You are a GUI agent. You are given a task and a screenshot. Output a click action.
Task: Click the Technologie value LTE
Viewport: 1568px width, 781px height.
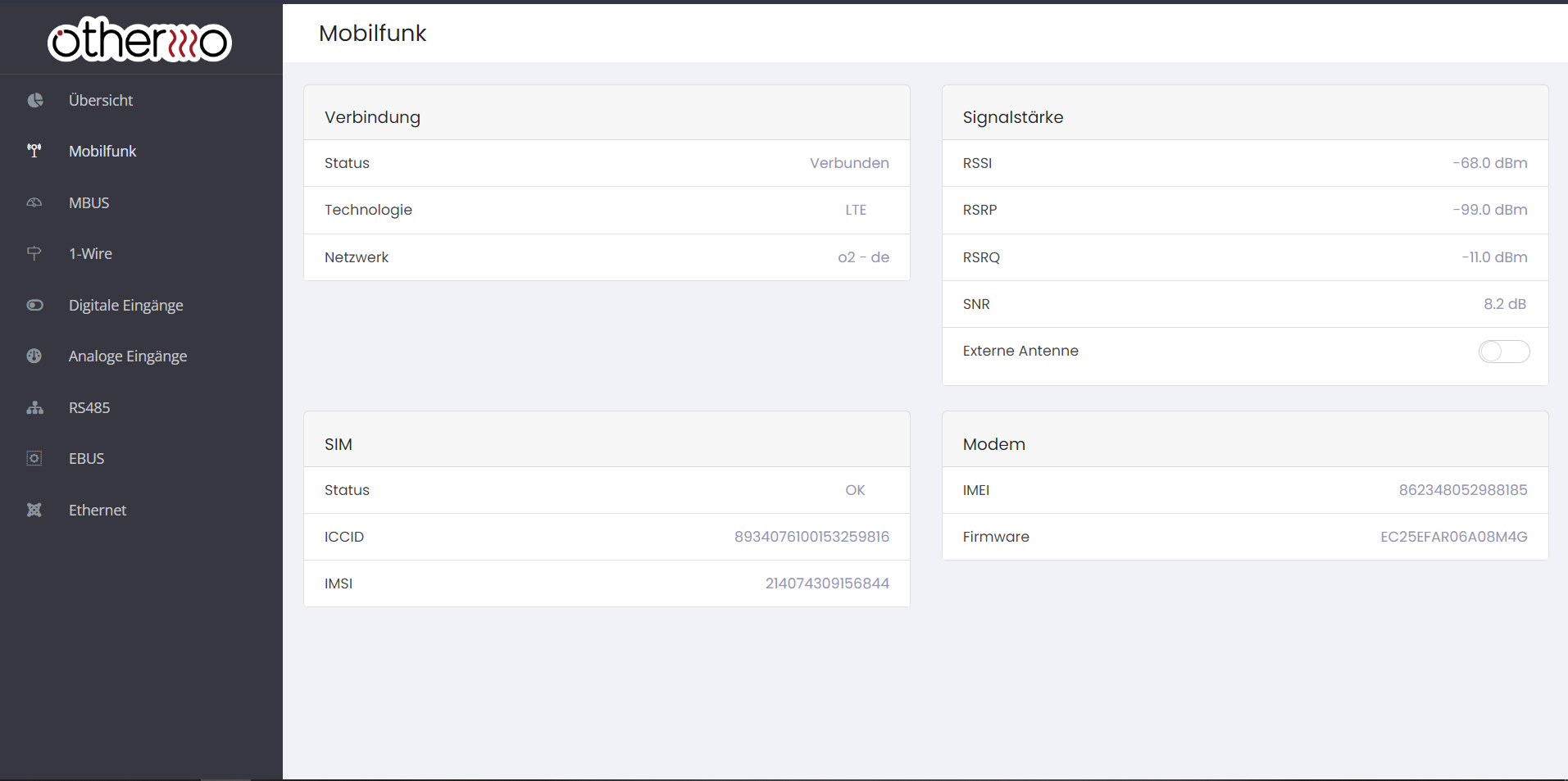click(856, 210)
